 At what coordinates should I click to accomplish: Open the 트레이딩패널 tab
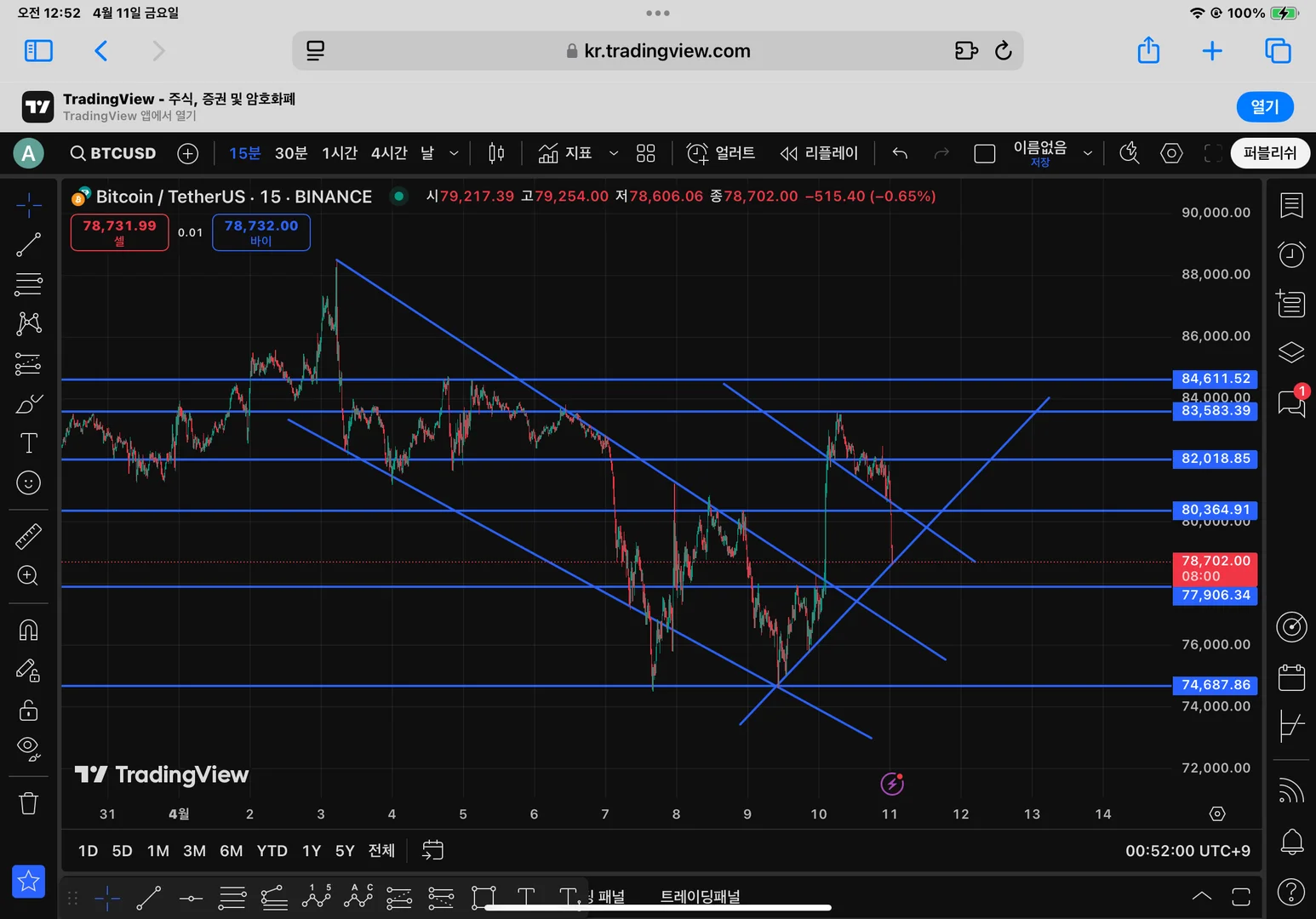coord(701,897)
